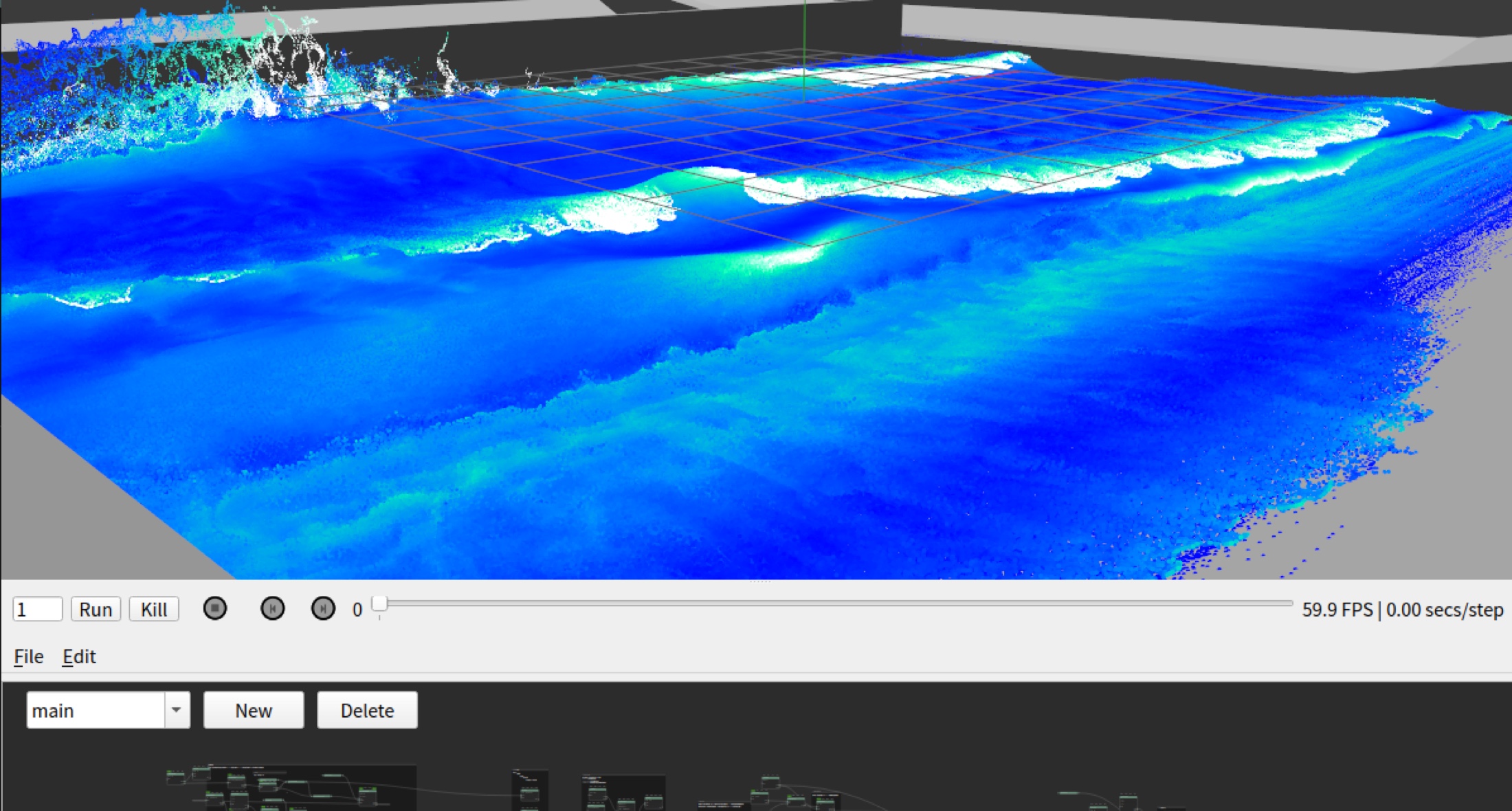
Task: Click the splitter handle below the viewport
Action: 759,581
